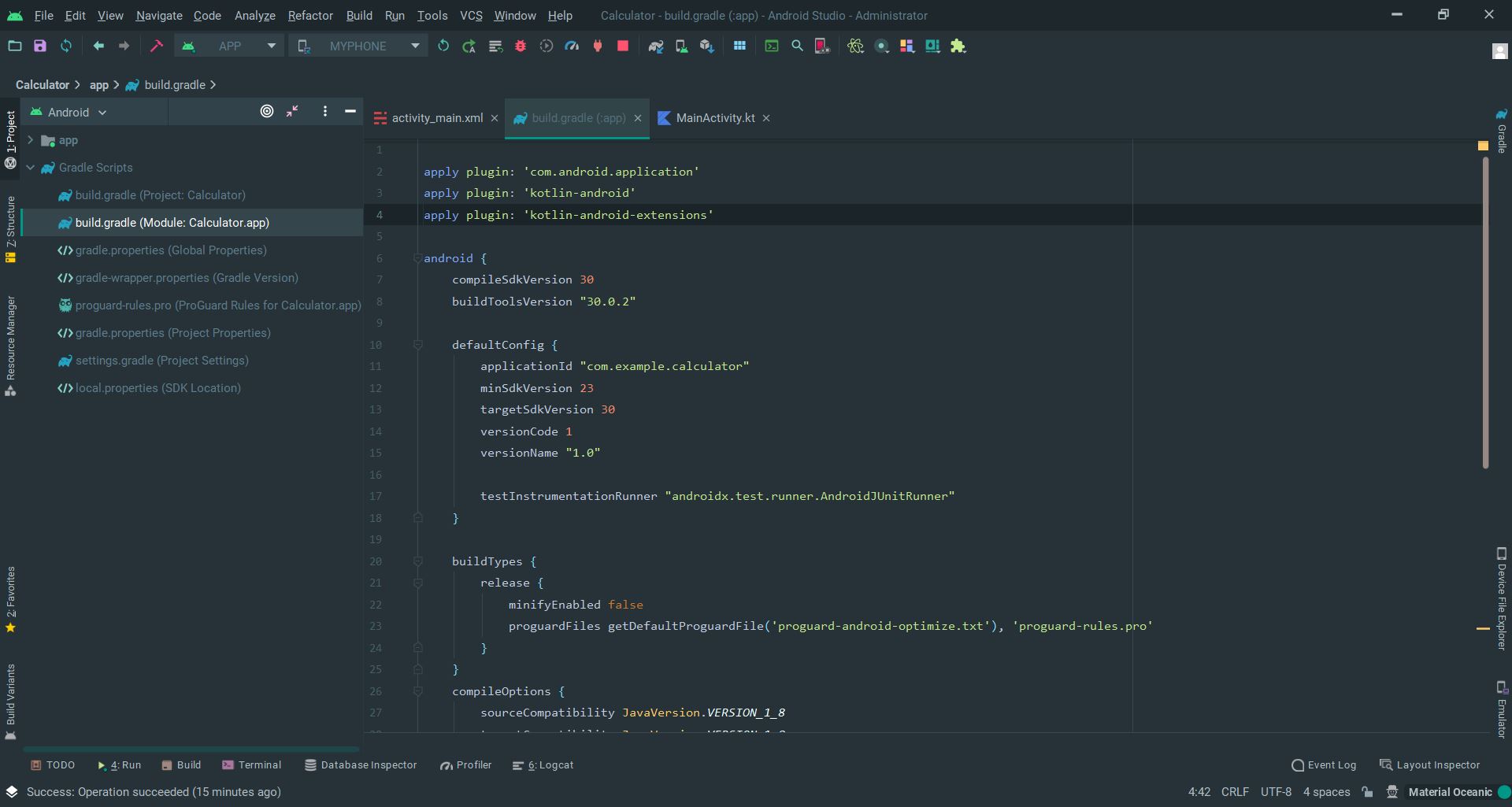Click Select Opened File target icon

[267, 112]
